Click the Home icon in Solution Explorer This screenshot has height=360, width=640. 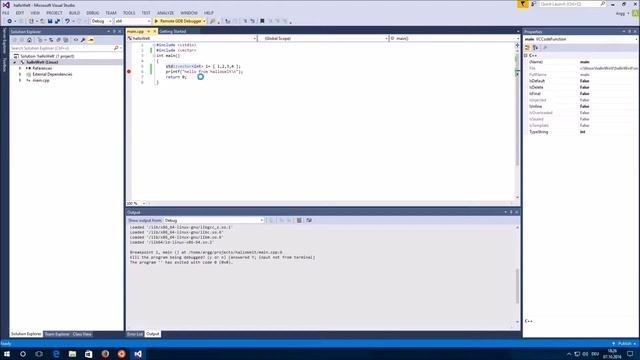pos(29,40)
